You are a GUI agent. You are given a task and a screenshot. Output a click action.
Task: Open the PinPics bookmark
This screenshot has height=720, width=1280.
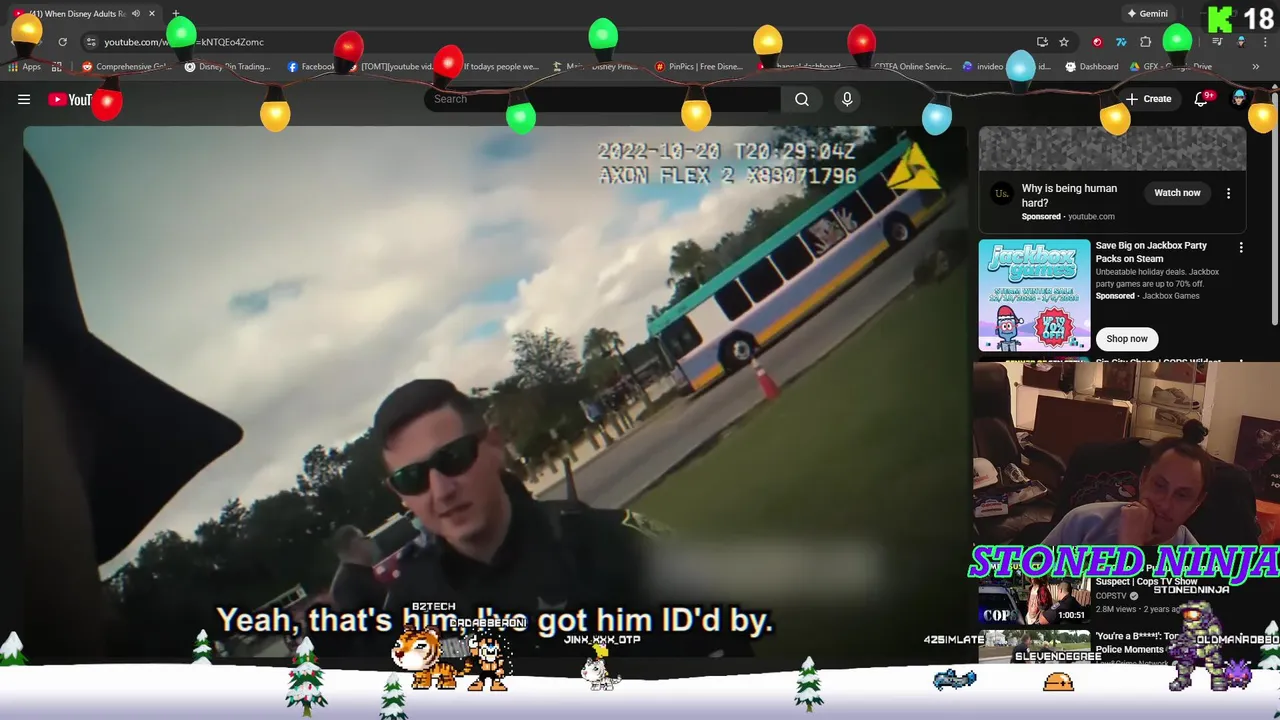click(x=699, y=67)
